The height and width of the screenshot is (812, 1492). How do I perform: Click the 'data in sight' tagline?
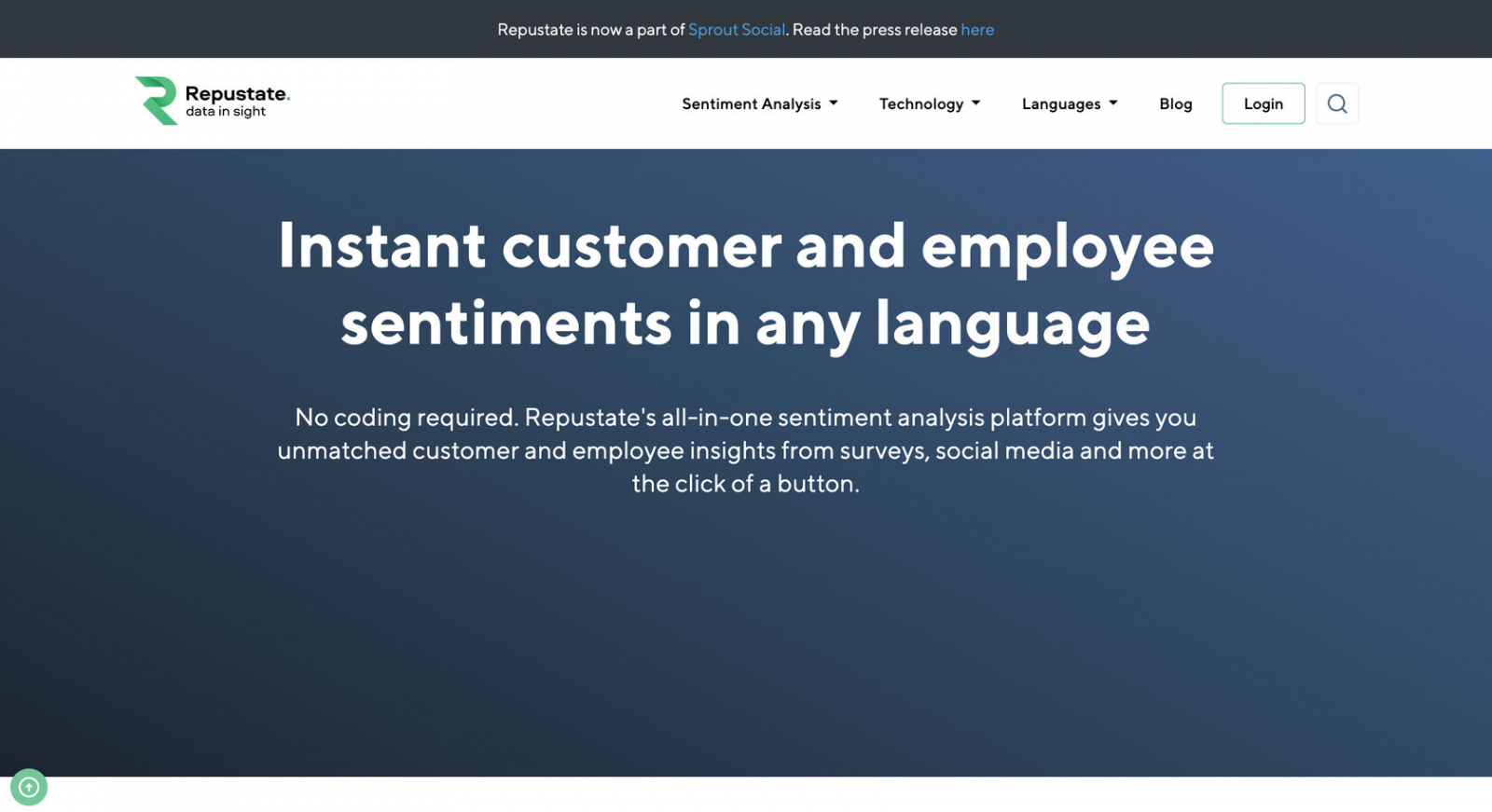point(226,112)
